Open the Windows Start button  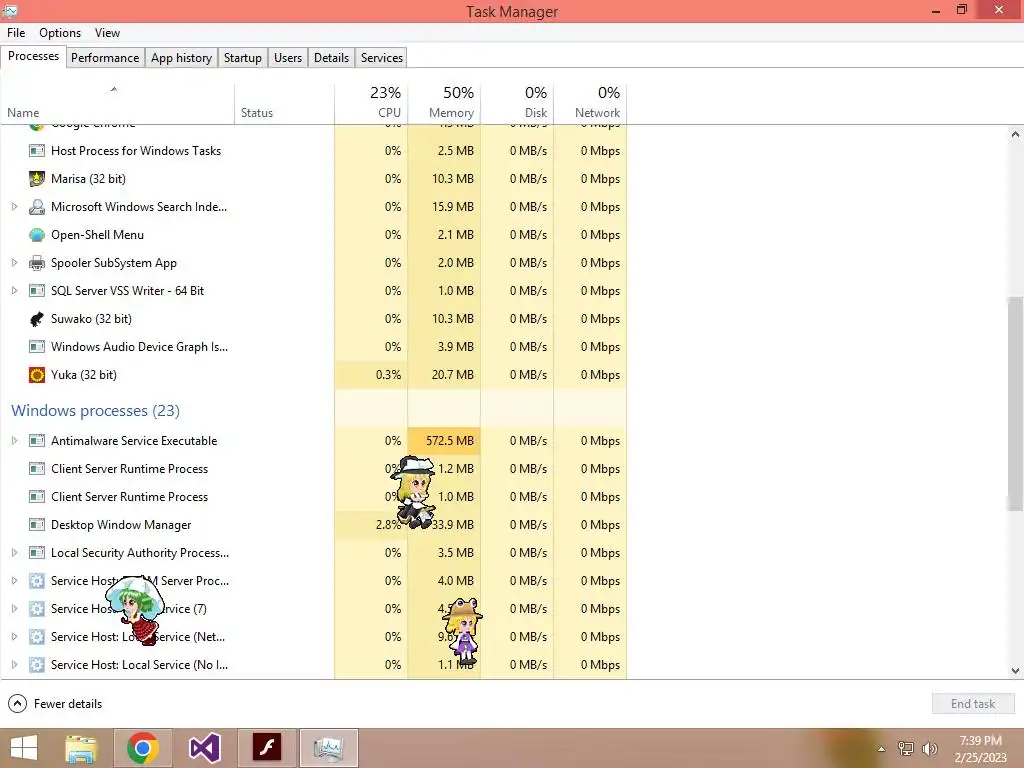point(24,748)
